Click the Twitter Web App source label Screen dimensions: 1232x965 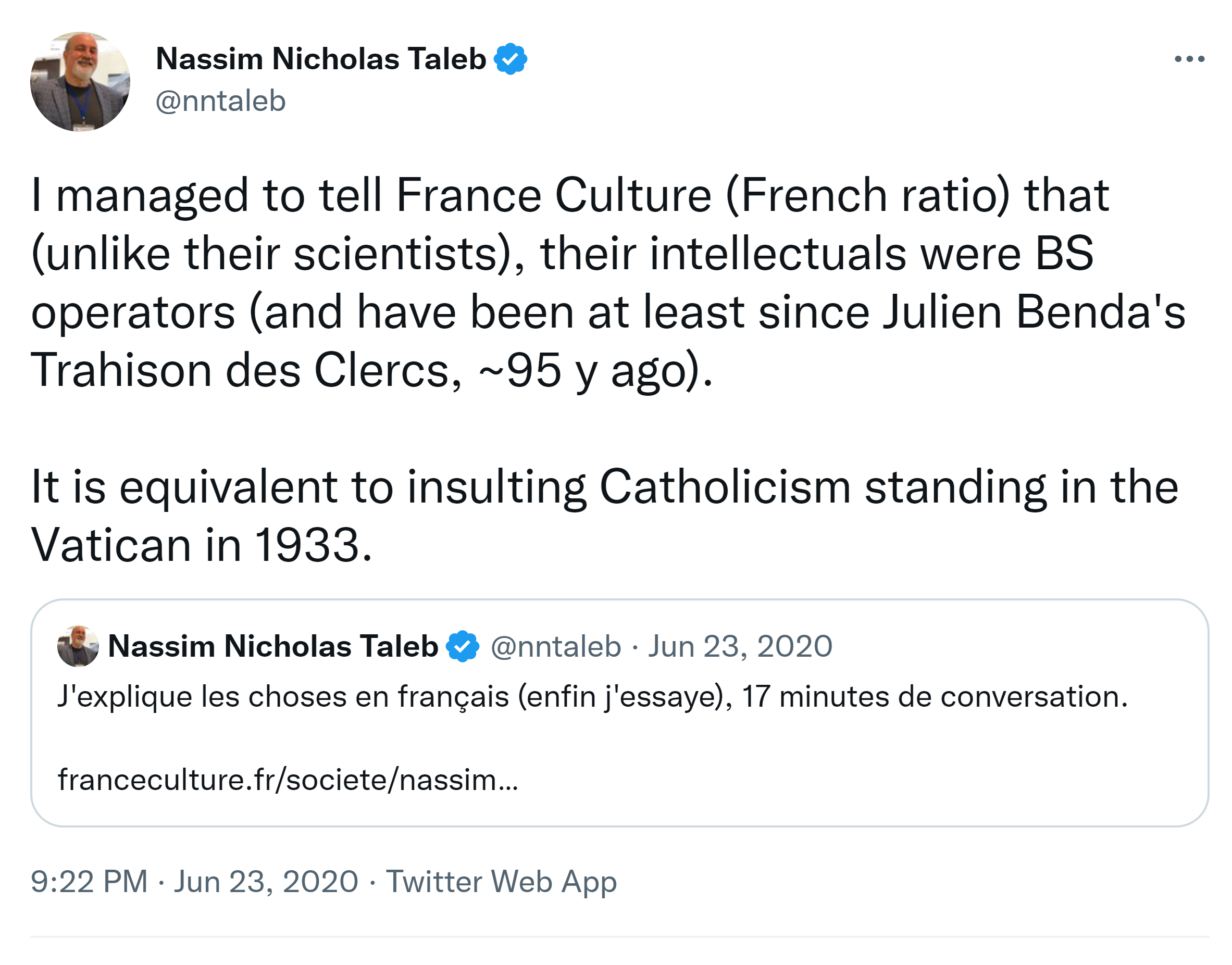click(501, 881)
